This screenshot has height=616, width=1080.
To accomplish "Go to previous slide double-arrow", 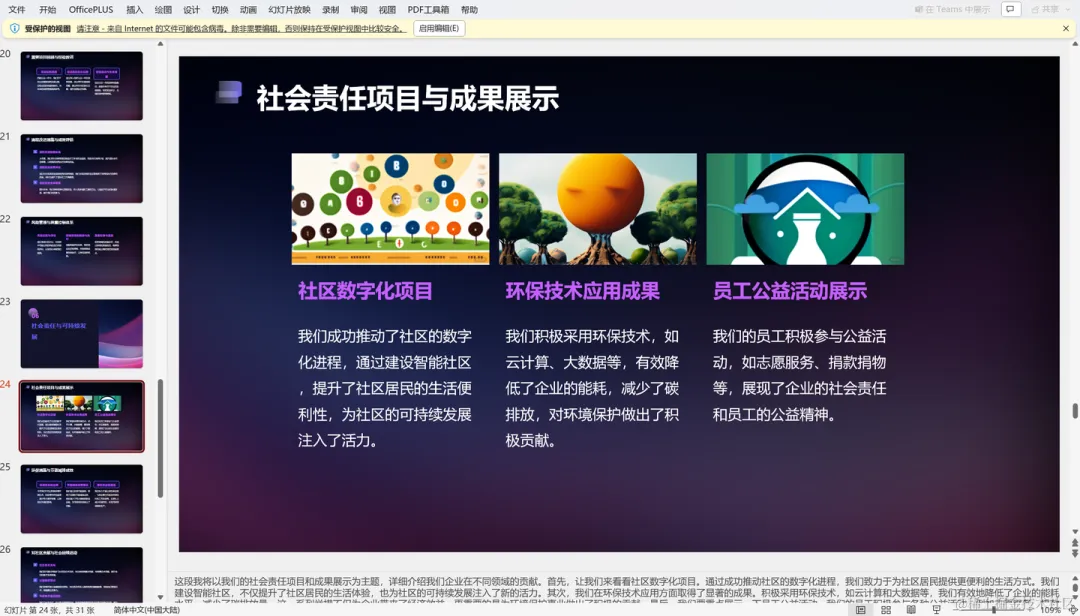I will point(1074,544).
